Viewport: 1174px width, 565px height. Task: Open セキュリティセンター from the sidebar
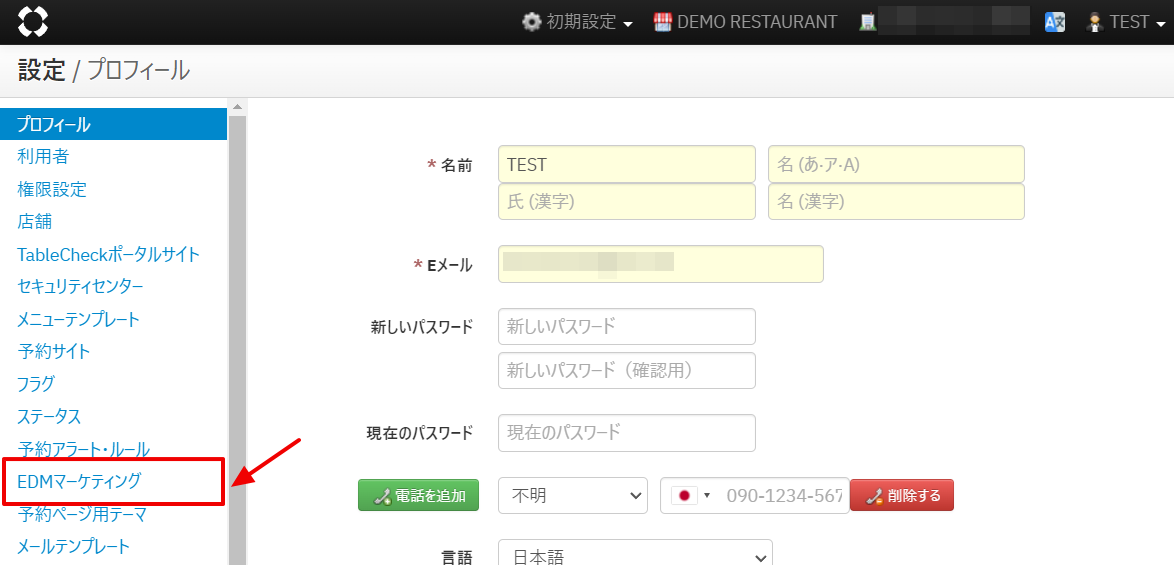click(80, 287)
